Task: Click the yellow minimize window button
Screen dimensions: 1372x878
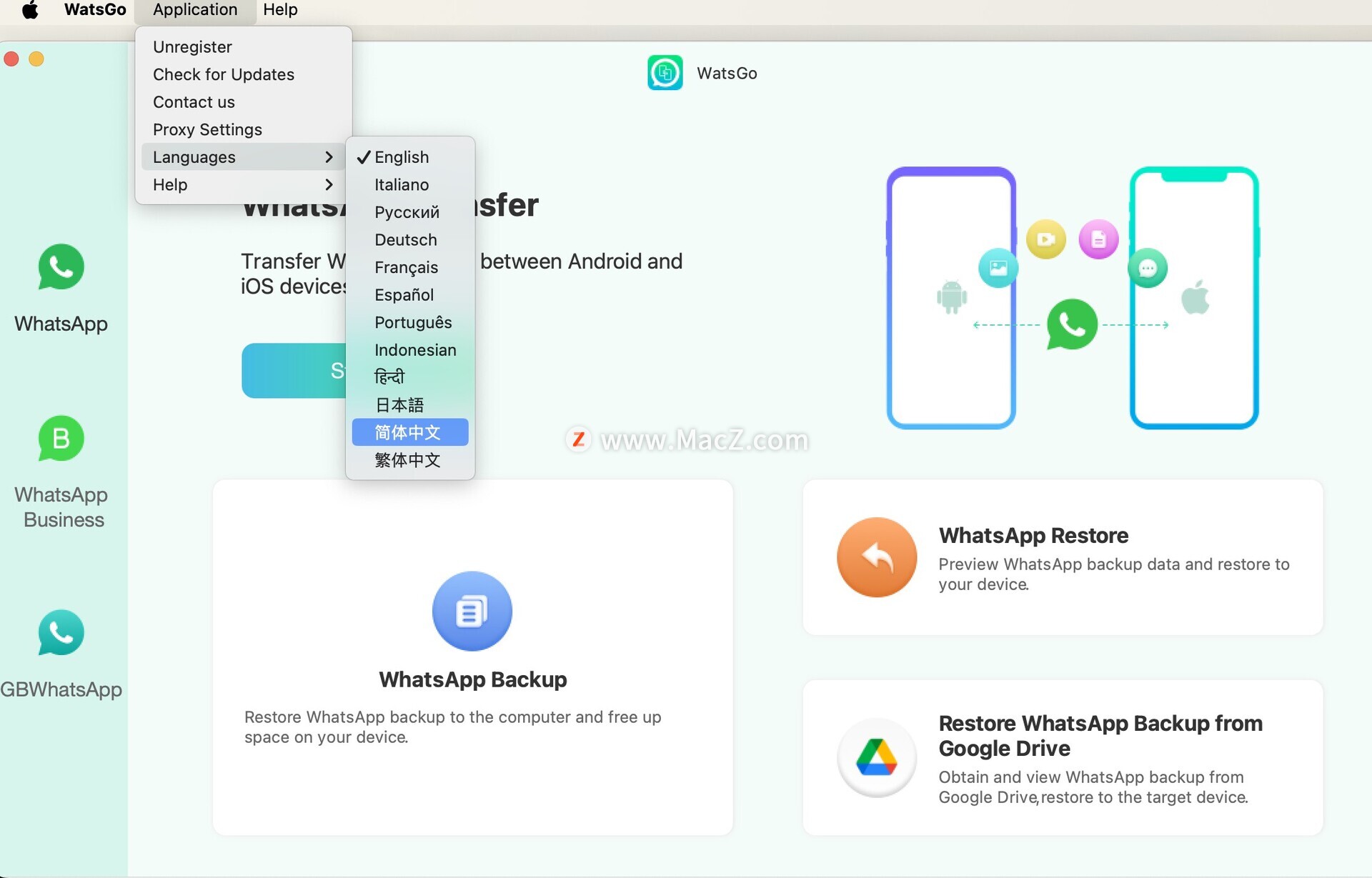Action: [x=36, y=59]
